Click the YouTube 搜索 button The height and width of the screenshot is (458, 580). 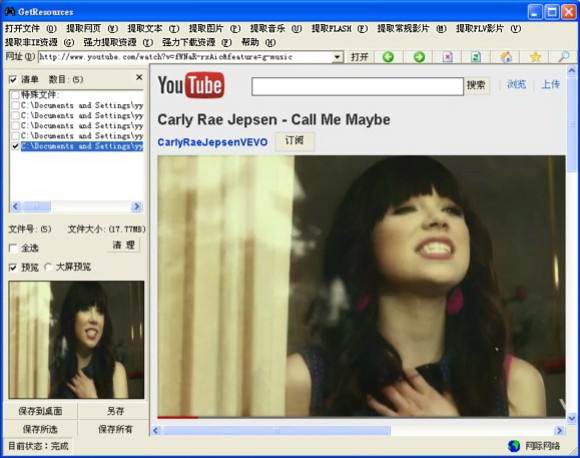(476, 85)
